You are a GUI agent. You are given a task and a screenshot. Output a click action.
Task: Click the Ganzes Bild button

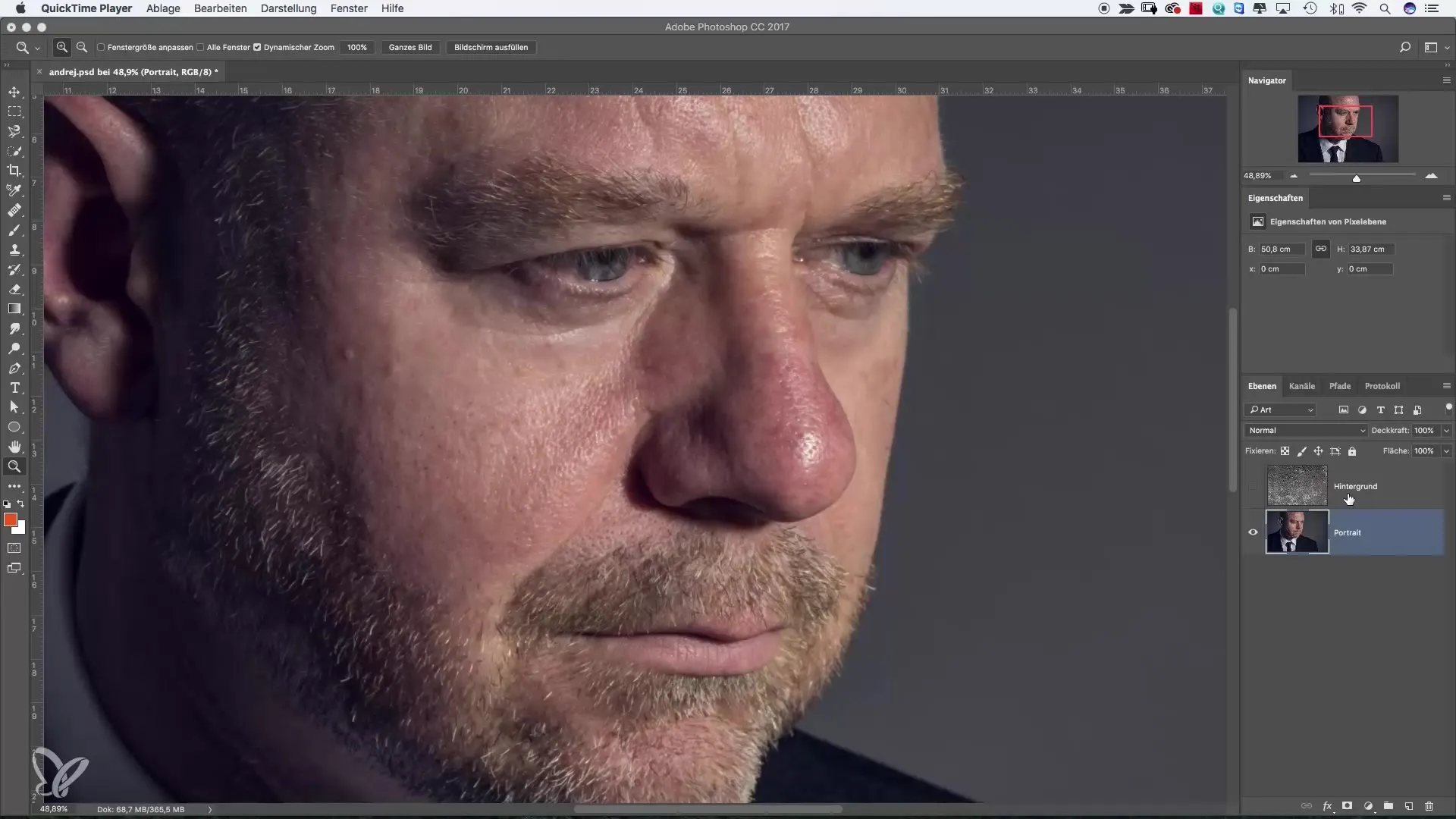pos(410,47)
